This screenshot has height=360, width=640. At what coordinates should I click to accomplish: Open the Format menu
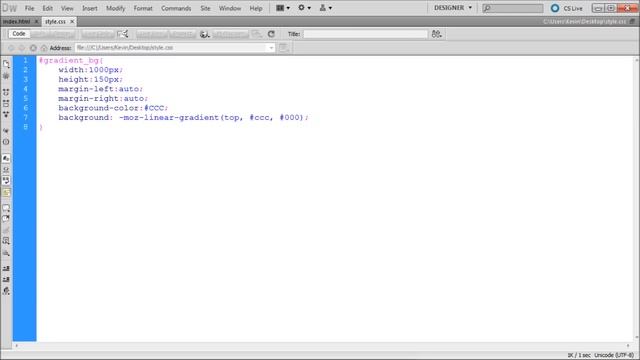tap(143, 8)
